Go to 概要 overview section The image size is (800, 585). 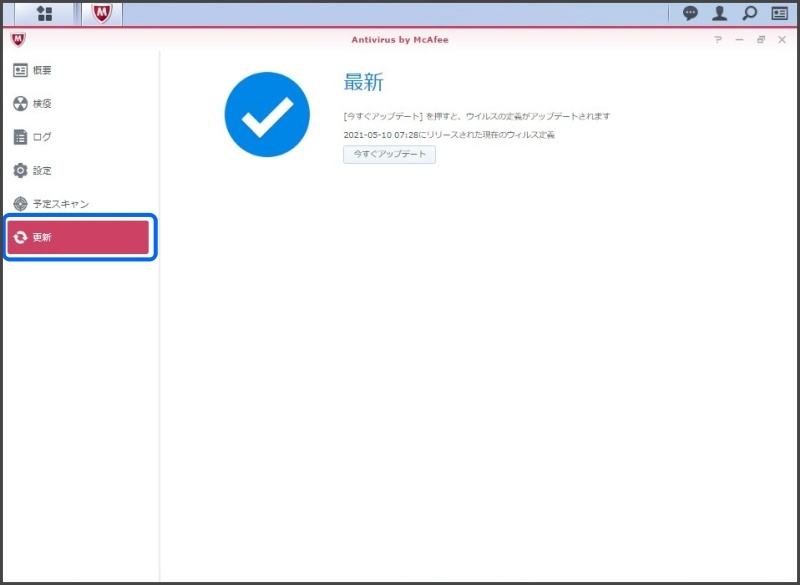pos(78,70)
